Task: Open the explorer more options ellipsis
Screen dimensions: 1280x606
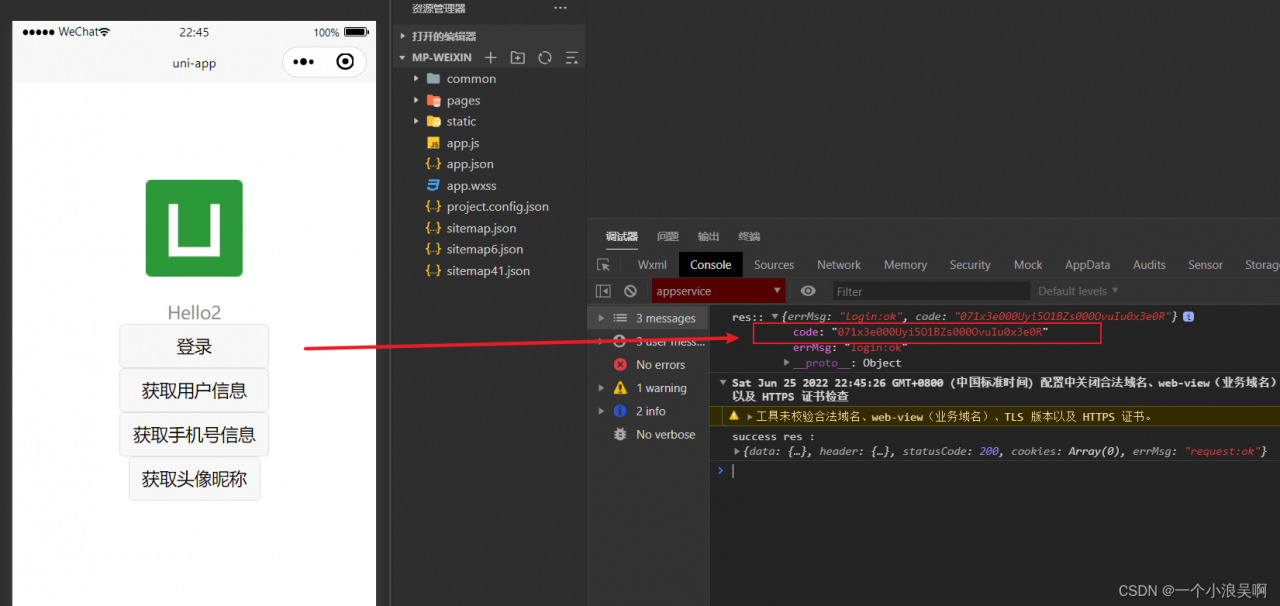Action: (560, 8)
